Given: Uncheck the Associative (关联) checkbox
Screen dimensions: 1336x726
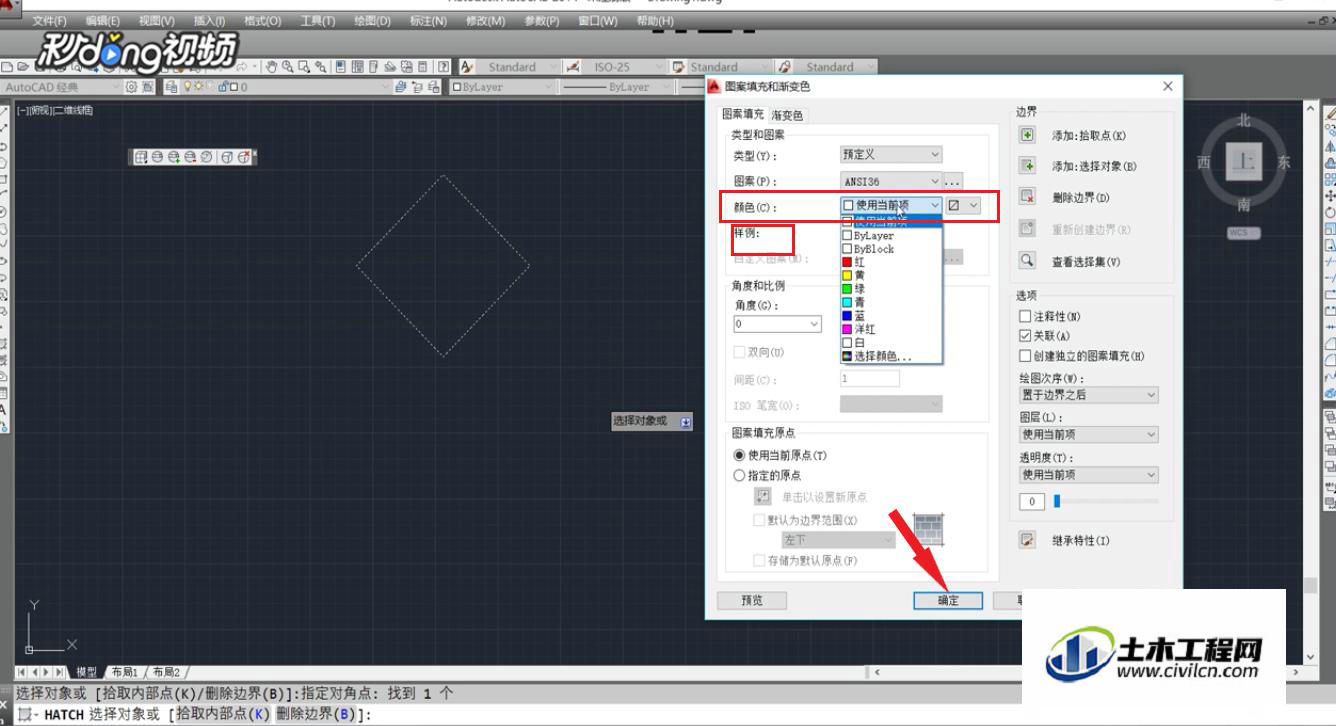Looking at the screenshot, I should point(1025,336).
